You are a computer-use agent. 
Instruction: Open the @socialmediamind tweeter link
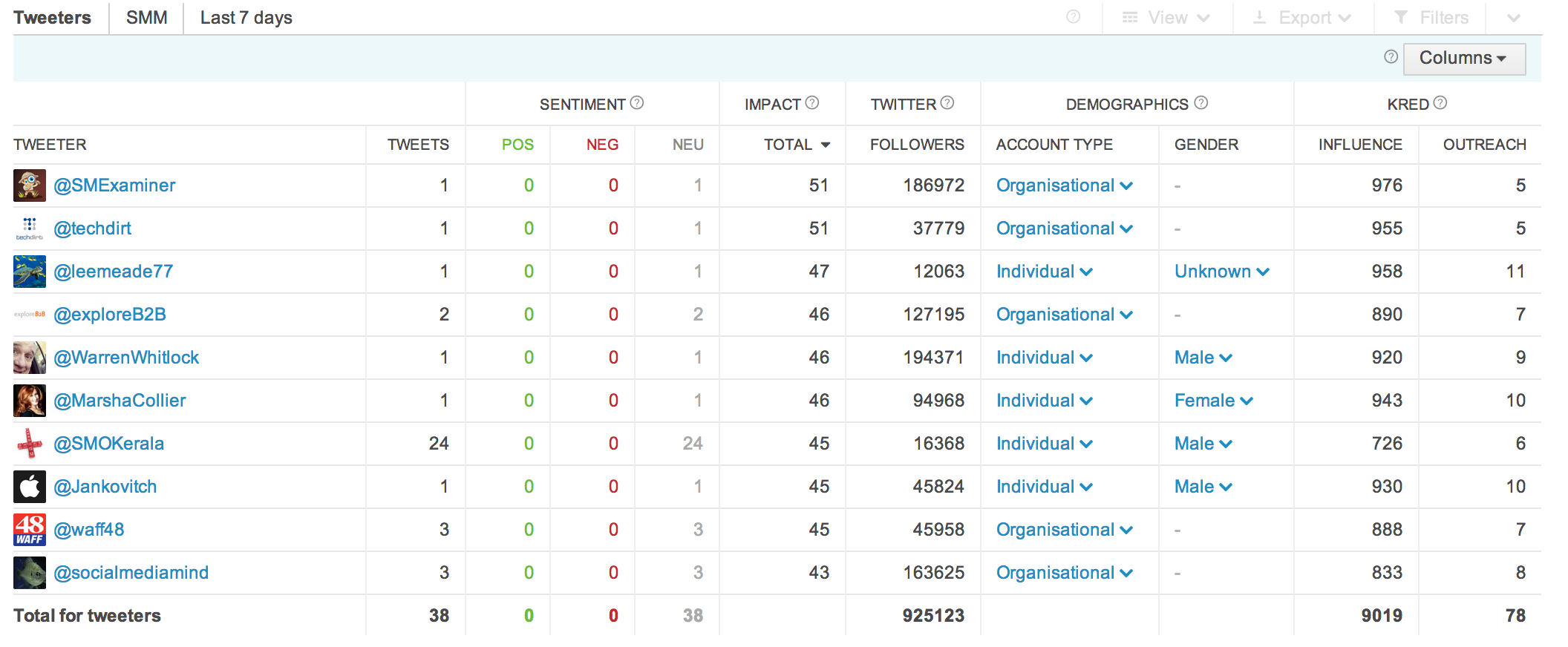tap(131, 573)
